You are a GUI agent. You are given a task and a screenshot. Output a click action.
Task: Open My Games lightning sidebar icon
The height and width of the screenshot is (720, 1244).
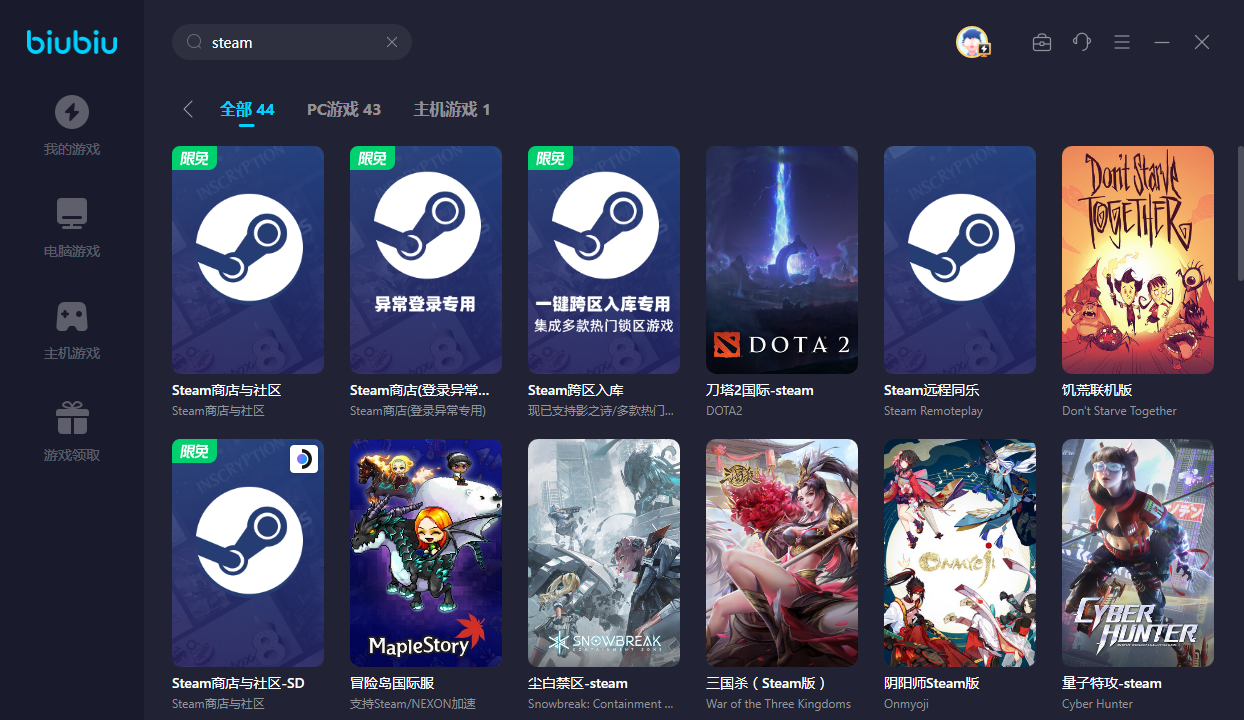[x=71, y=112]
